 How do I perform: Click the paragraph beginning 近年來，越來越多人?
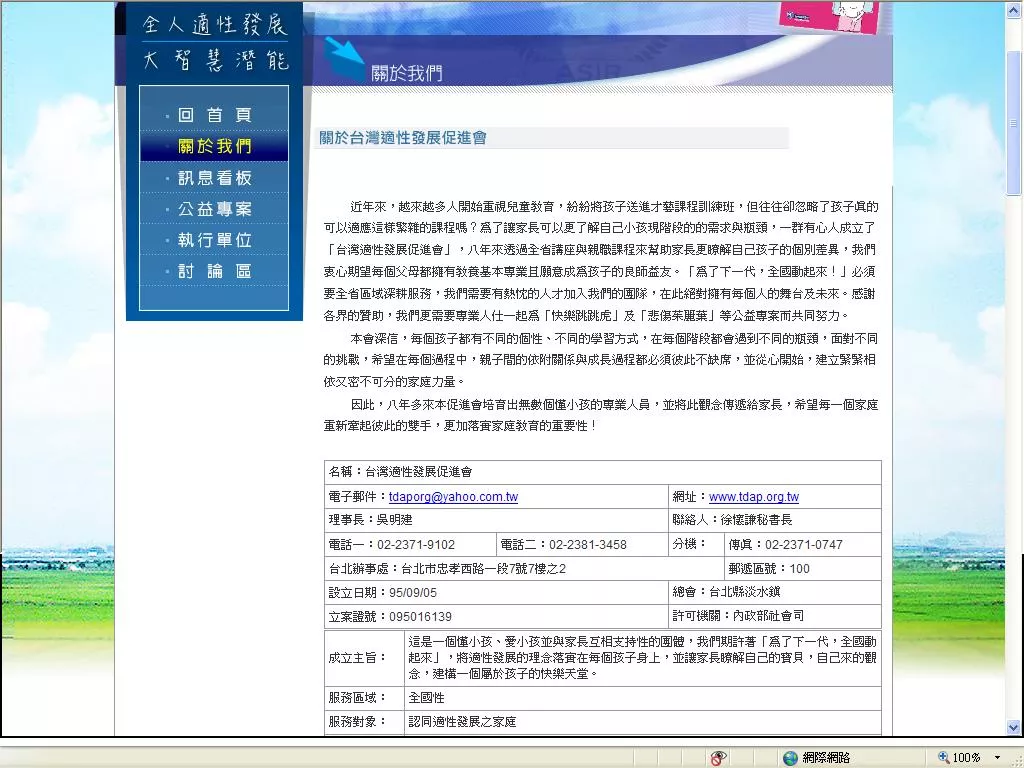[601, 261]
